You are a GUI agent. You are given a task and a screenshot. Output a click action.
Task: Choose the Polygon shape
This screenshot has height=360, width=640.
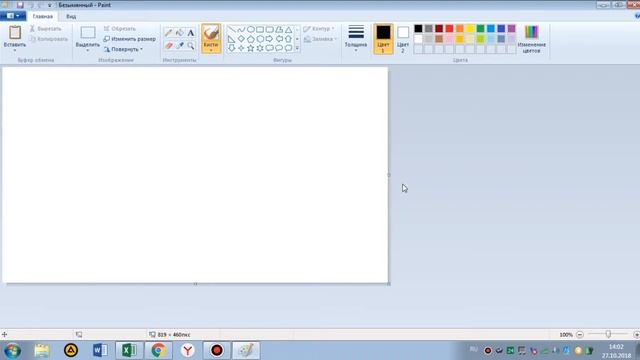coord(279,29)
